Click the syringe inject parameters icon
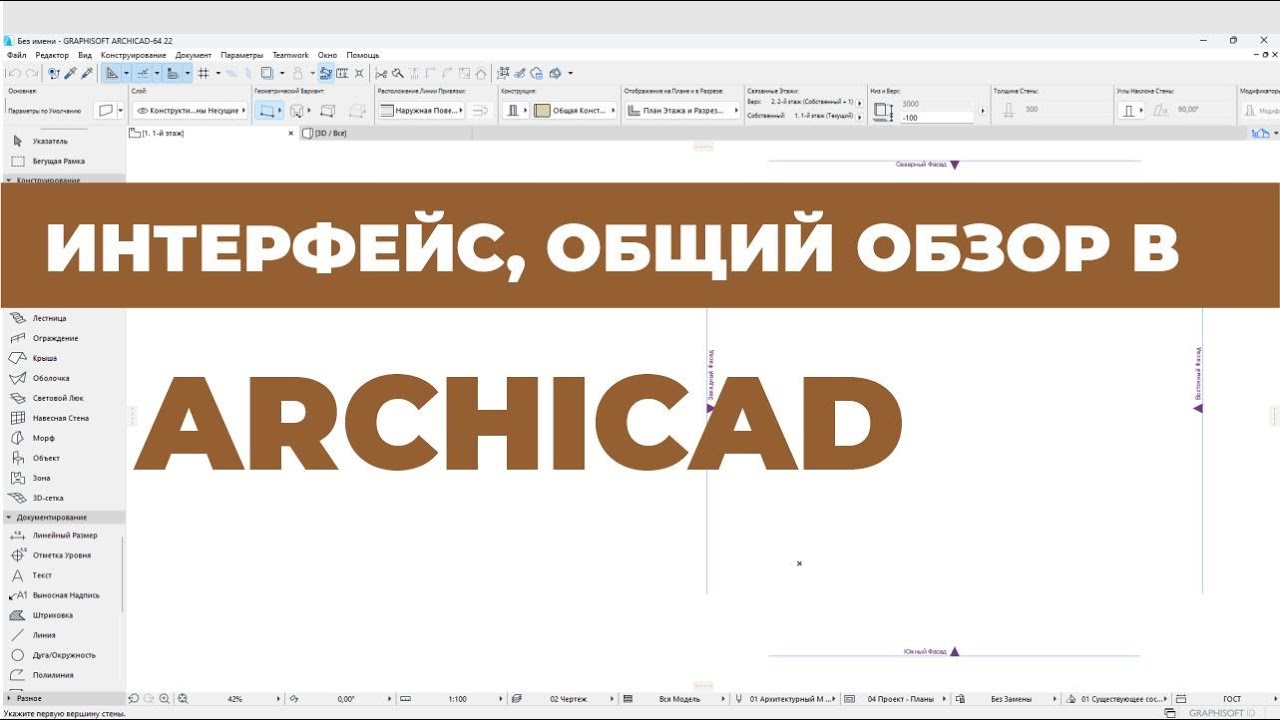The height and width of the screenshot is (720, 1280). coord(87,73)
